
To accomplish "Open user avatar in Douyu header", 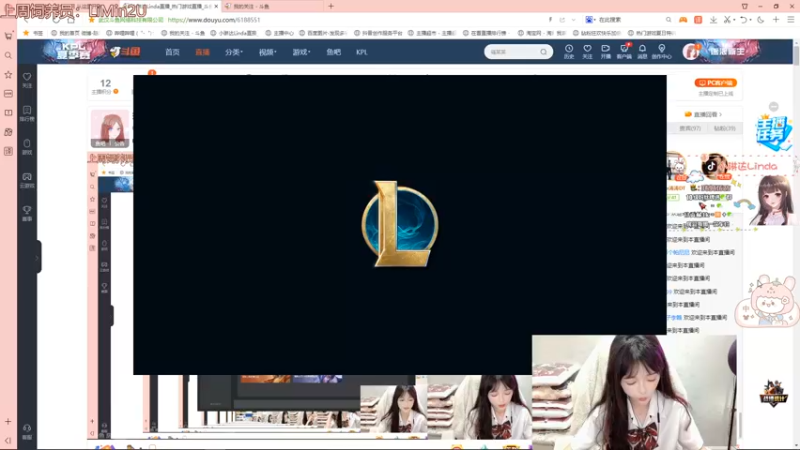I will click(690, 52).
